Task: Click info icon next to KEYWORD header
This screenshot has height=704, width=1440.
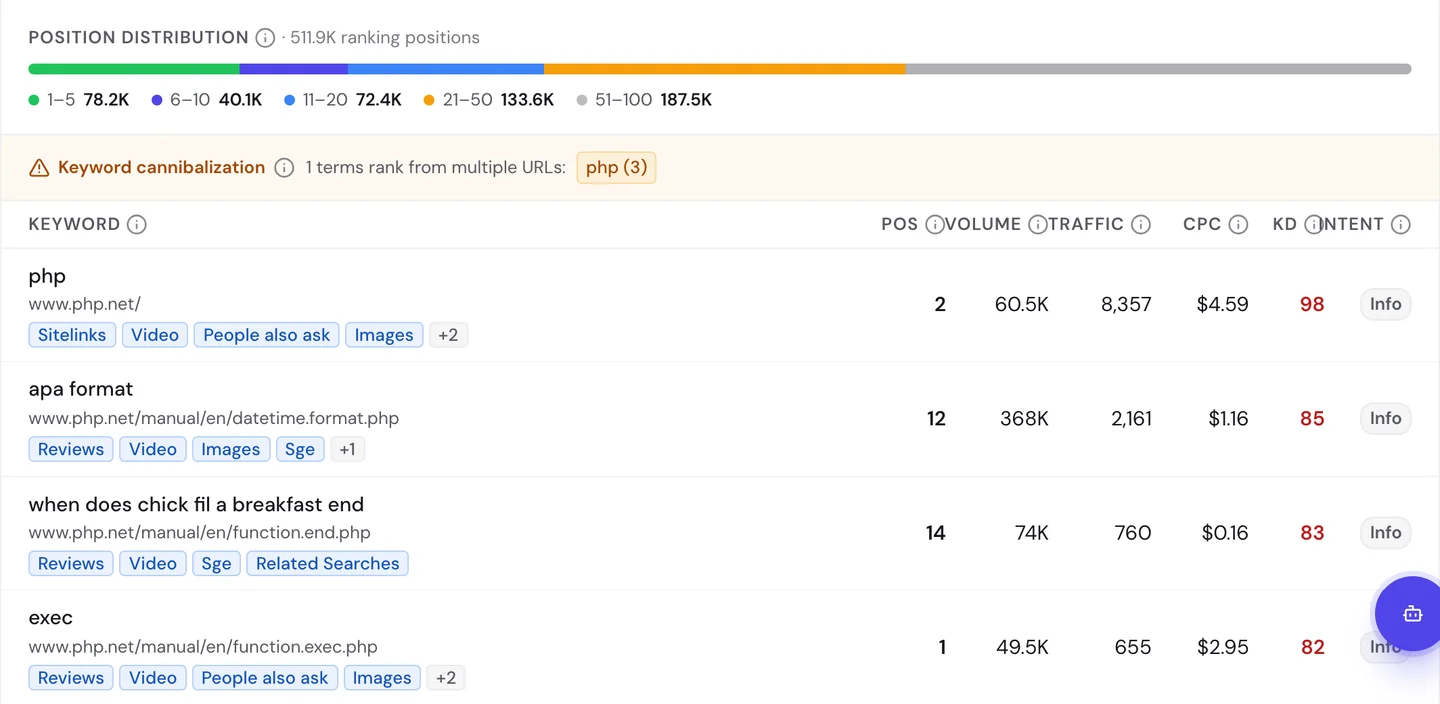Action: pyautogui.click(x=137, y=225)
